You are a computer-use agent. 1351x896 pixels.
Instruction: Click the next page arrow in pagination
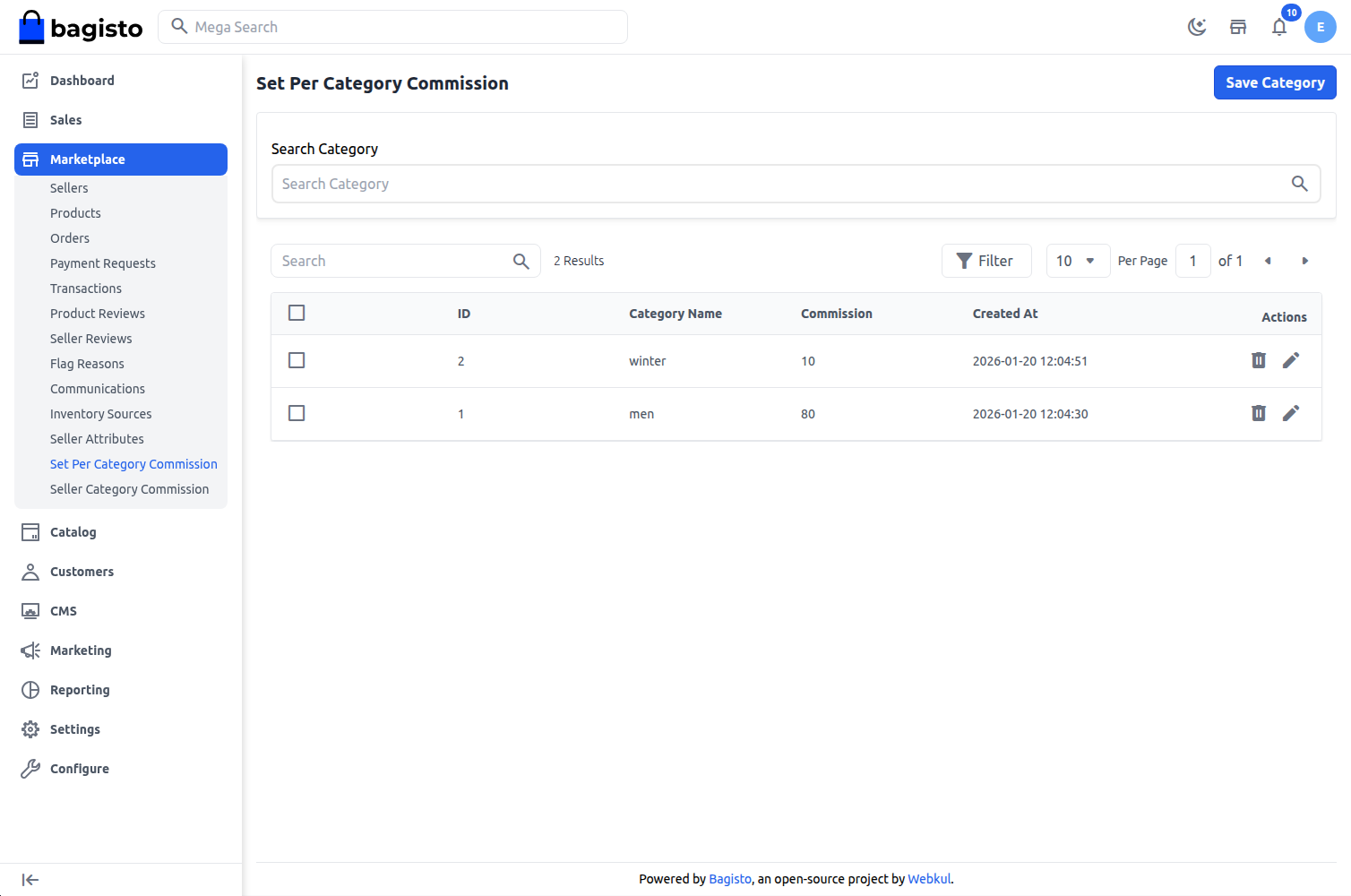click(x=1305, y=261)
